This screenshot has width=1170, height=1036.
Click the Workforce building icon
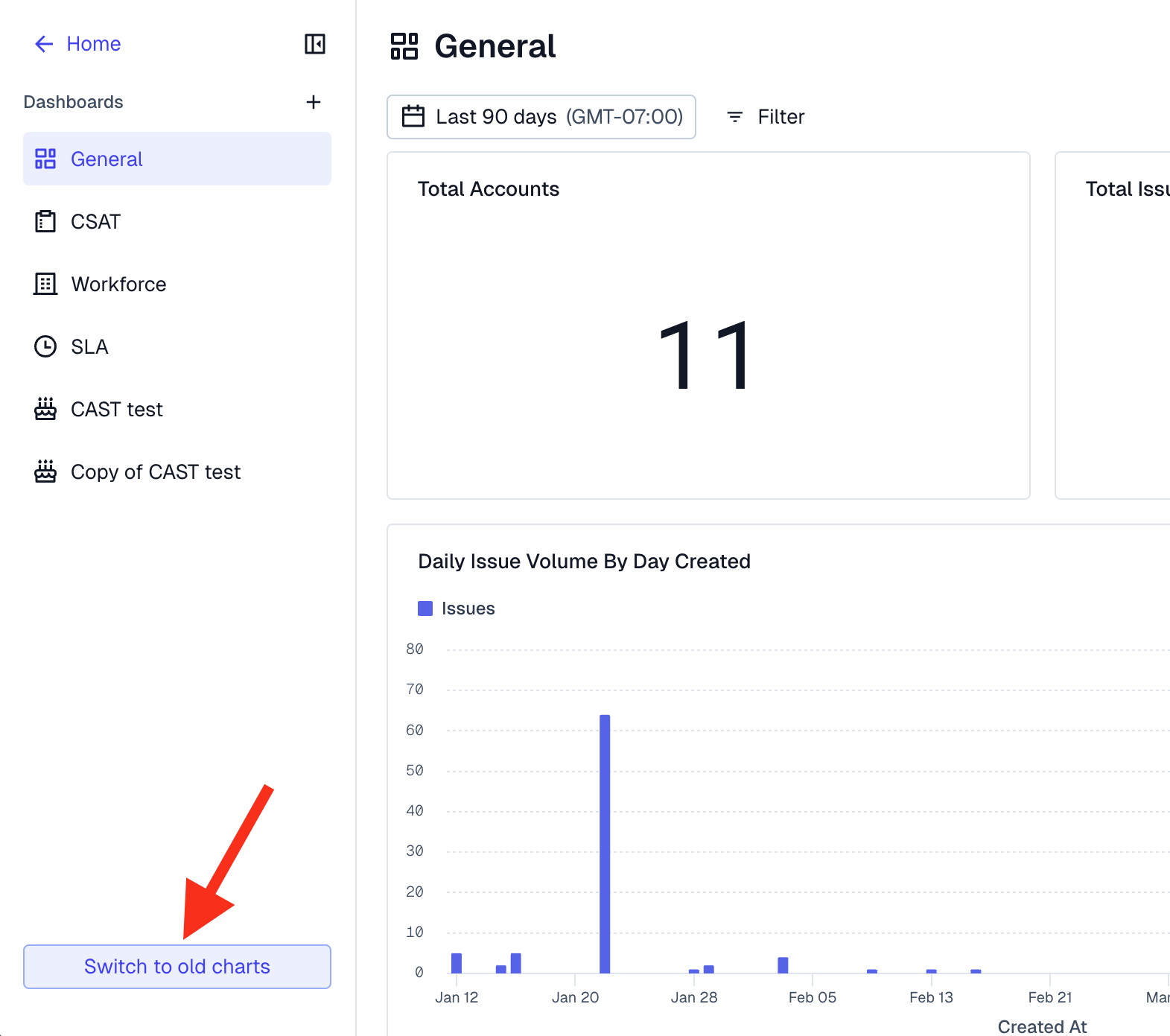pyautogui.click(x=45, y=285)
